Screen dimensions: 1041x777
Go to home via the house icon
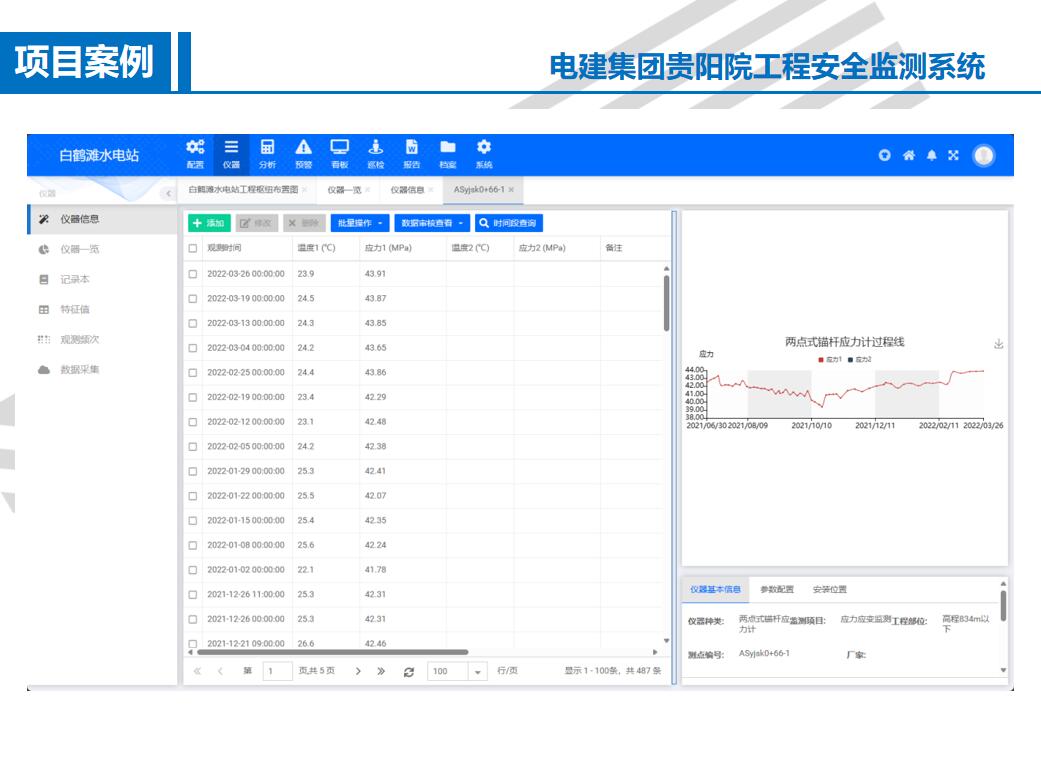coord(908,155)
